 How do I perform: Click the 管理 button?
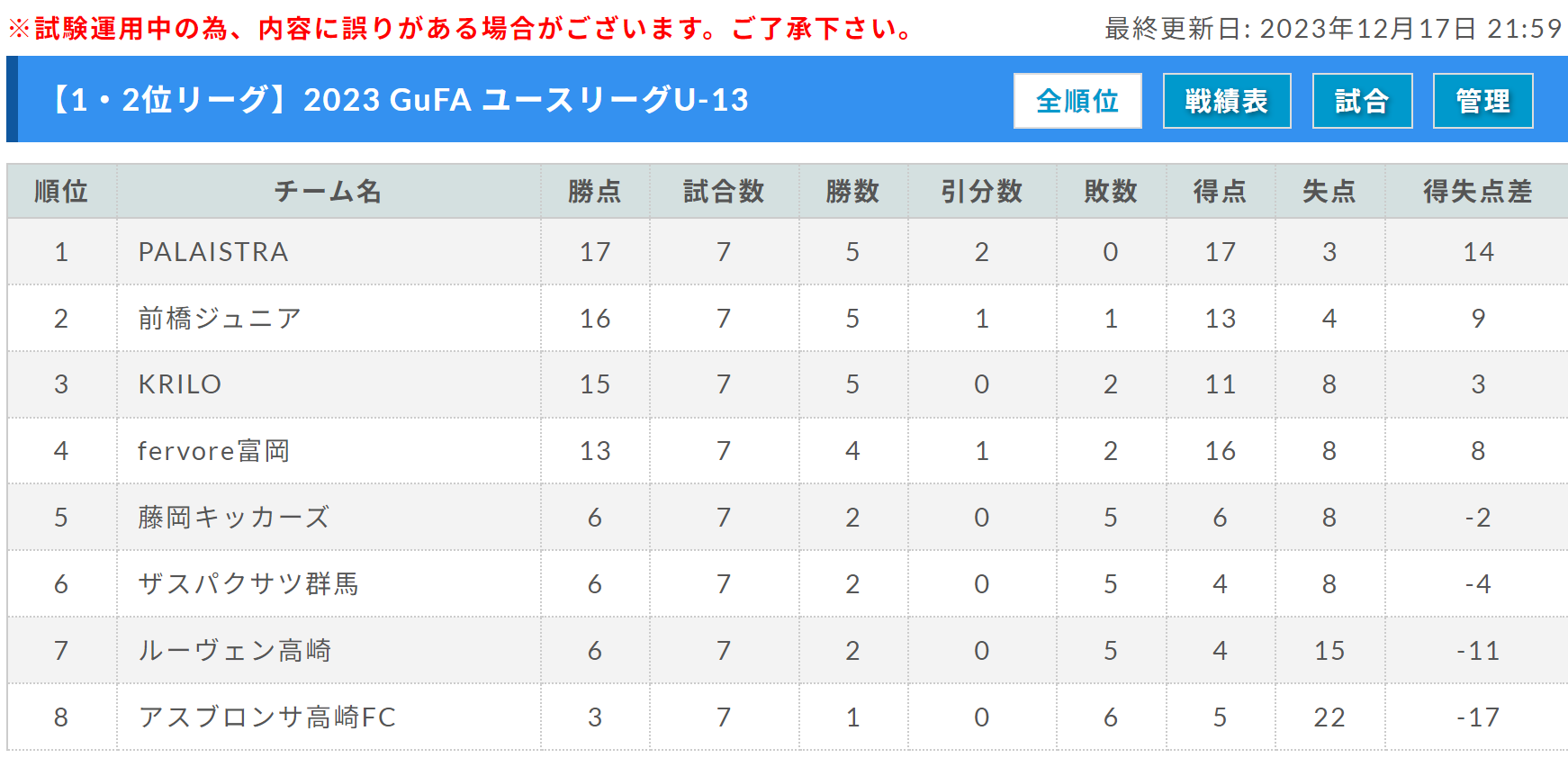[x=1482, y=101]
